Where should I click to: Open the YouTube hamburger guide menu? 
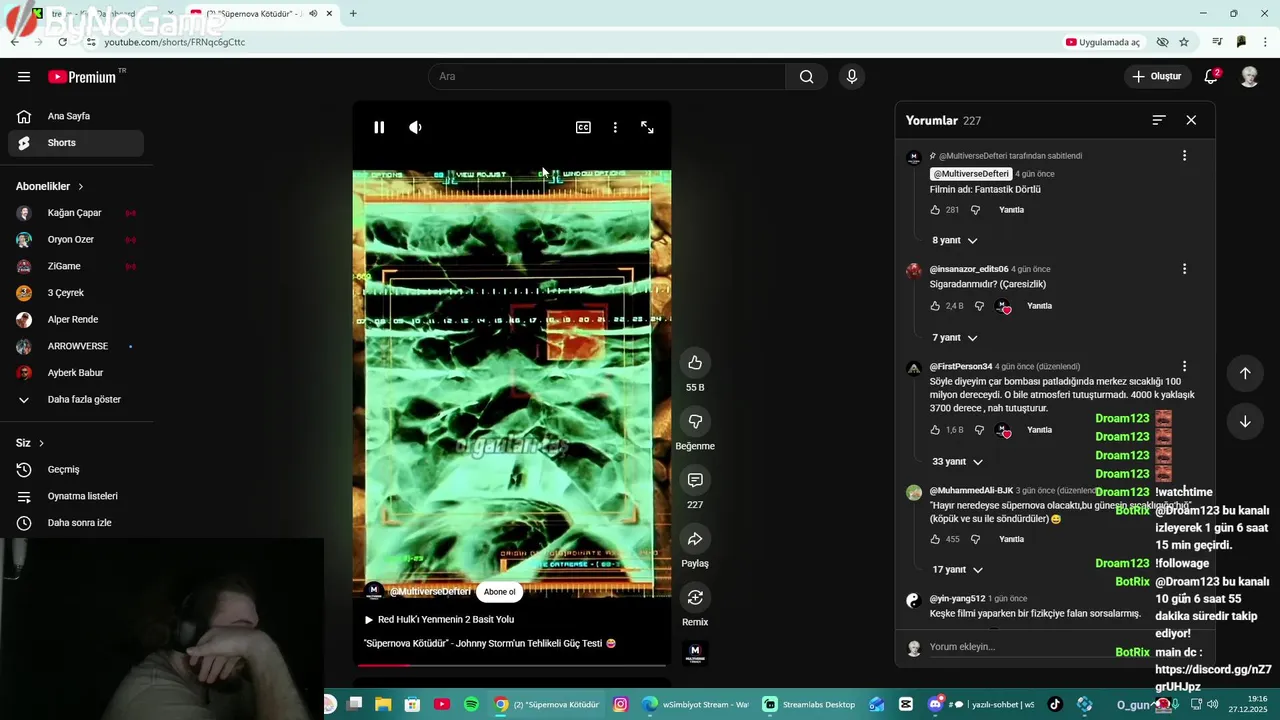[x=24, y=77]
